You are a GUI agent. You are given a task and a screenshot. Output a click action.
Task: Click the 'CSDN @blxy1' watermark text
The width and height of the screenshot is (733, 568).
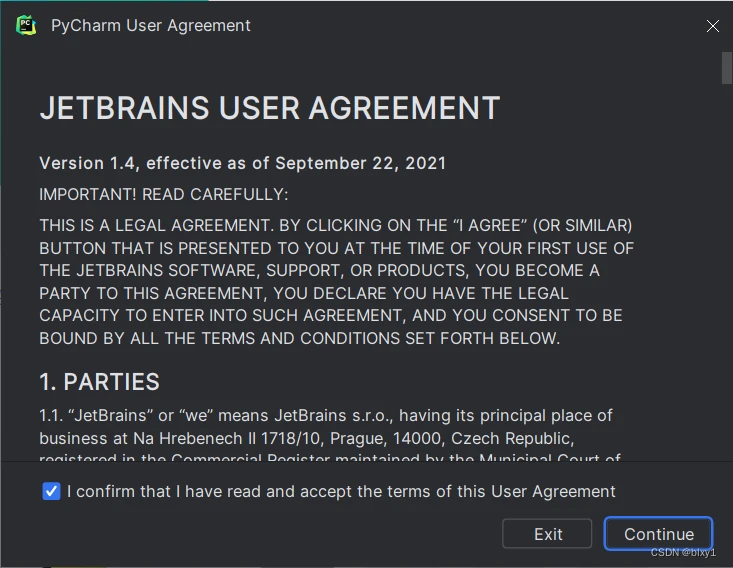[x=683, y=553]
